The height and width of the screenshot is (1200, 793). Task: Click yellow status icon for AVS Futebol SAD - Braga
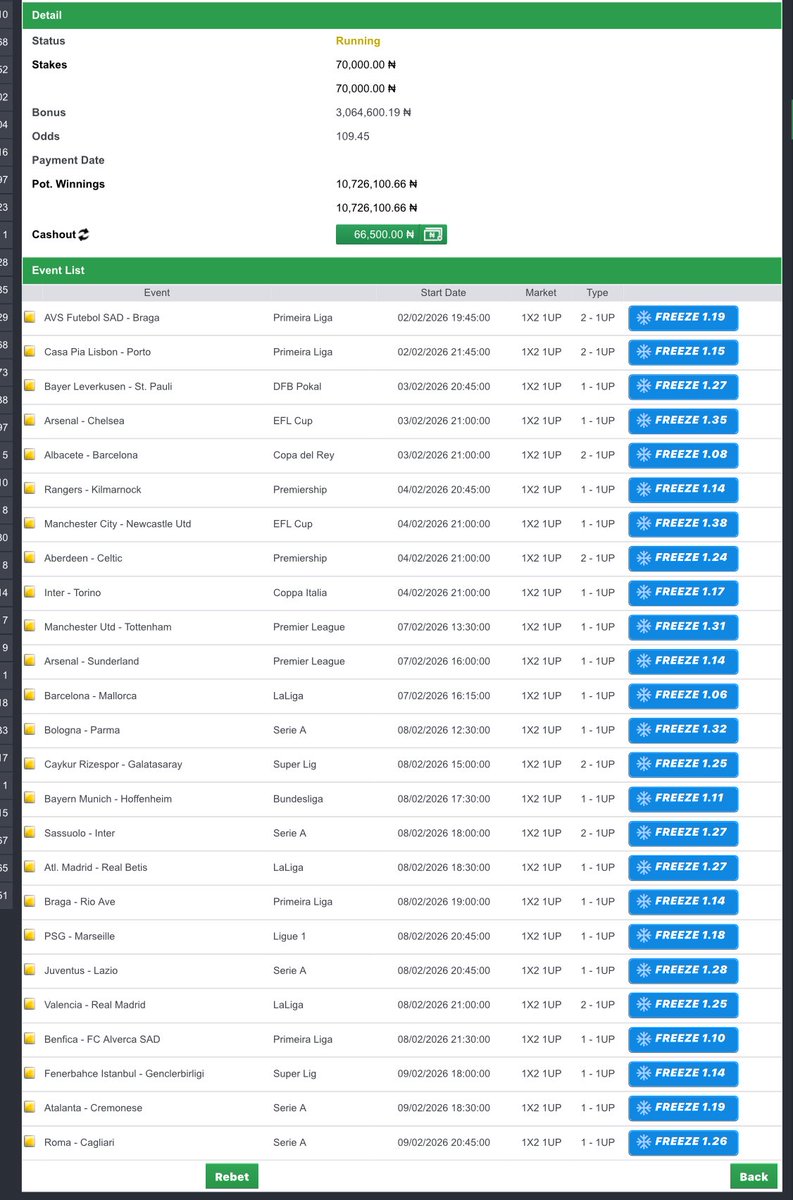pyautogui.click(x=30, y=318)
